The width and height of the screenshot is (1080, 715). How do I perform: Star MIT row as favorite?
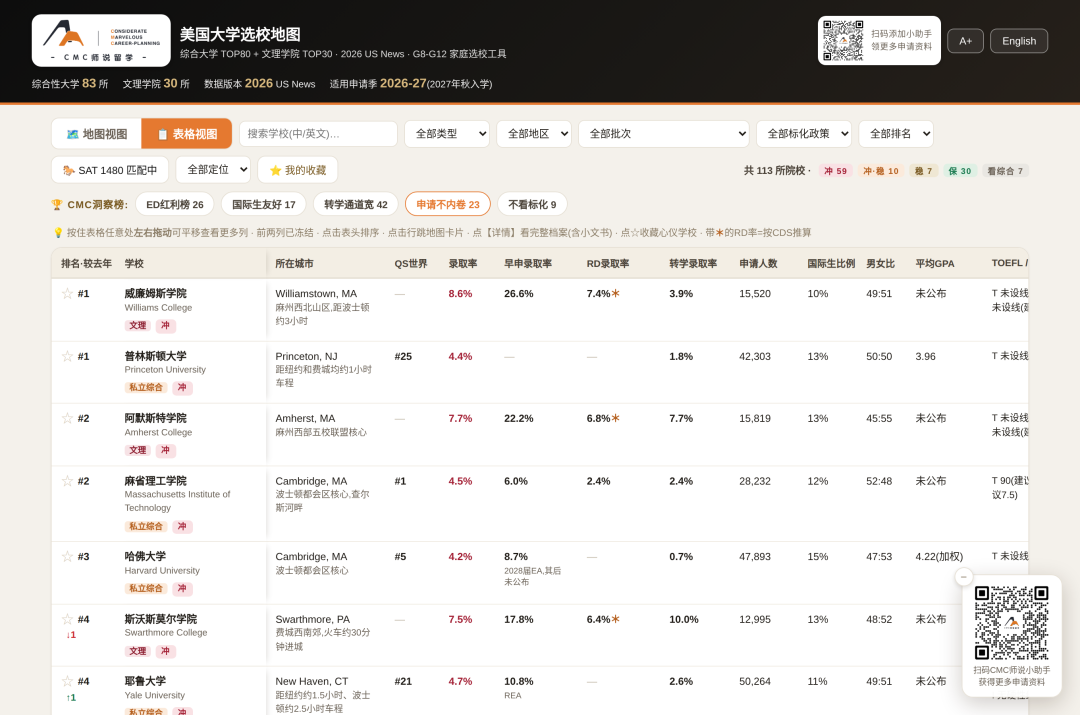point(68,481)
